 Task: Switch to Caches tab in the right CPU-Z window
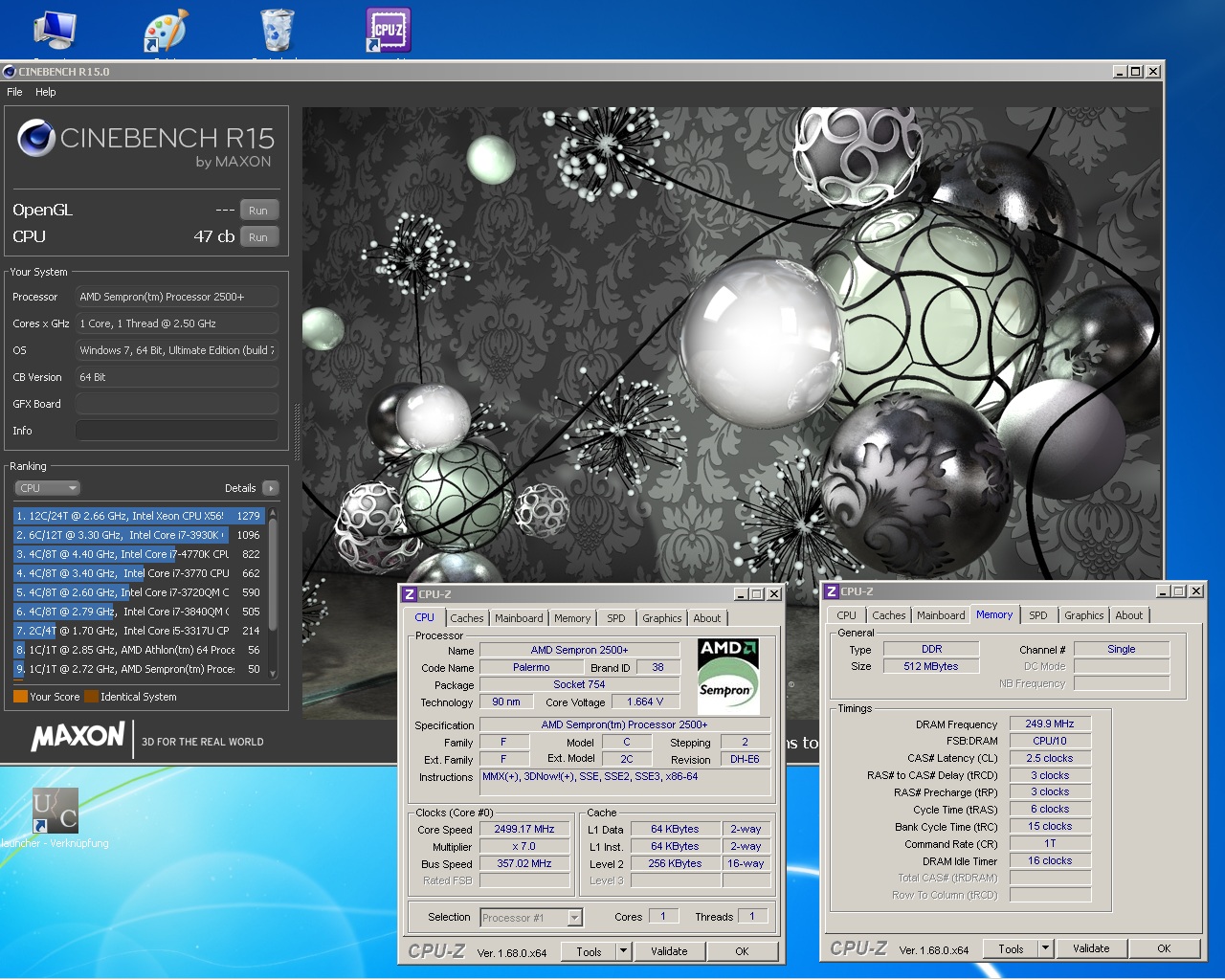pos(889,615)
